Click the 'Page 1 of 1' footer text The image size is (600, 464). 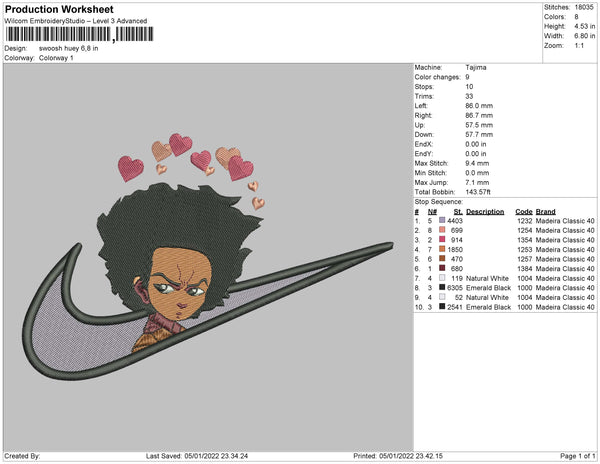point(578,456)
